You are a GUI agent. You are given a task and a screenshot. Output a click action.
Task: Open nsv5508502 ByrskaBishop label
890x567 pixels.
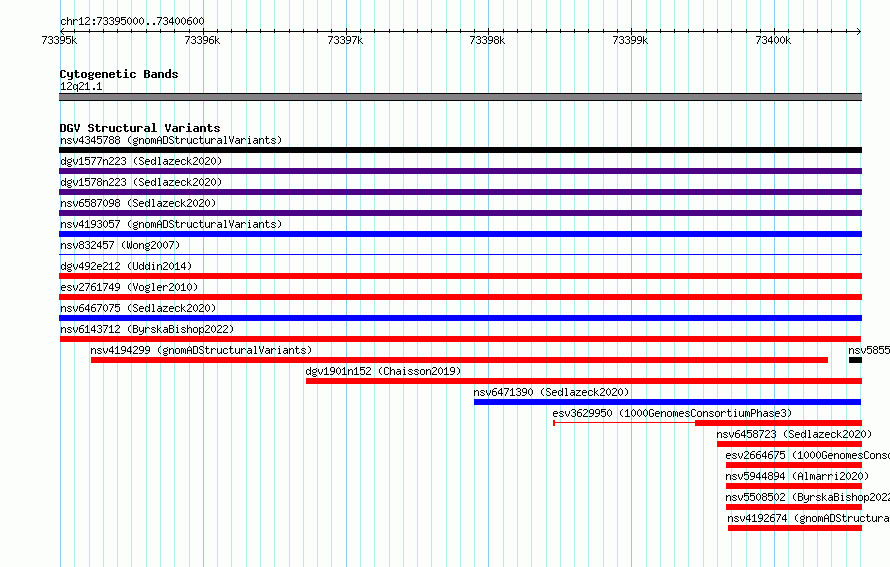807,497
